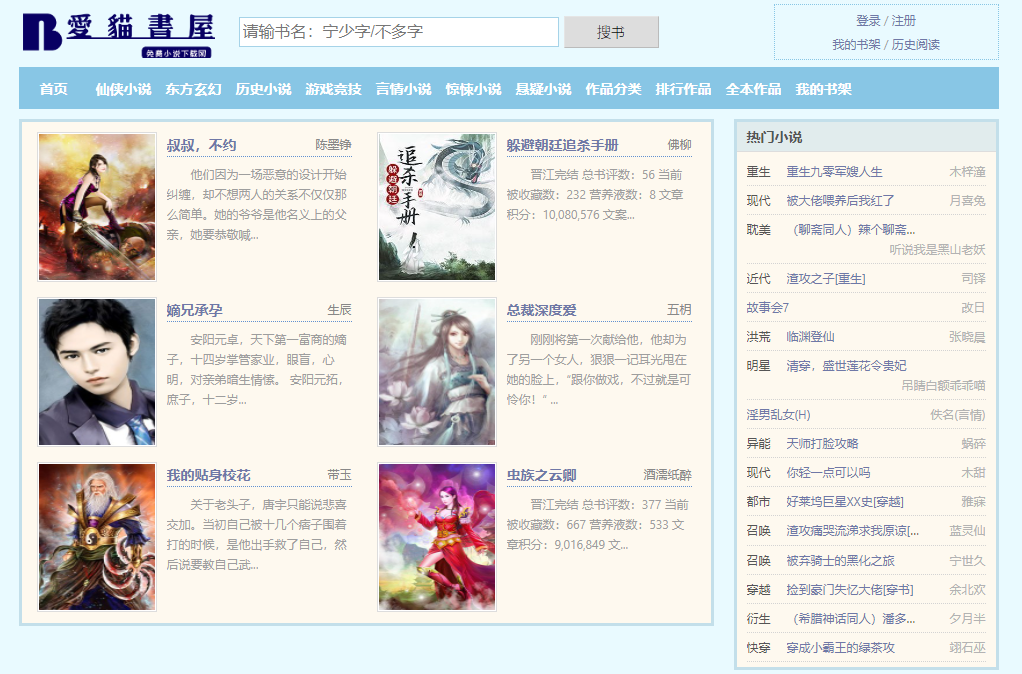Click the 躲避朝廷追杀手册 title link
This screenshot has width=1022, height=674.
pos(562,145)
